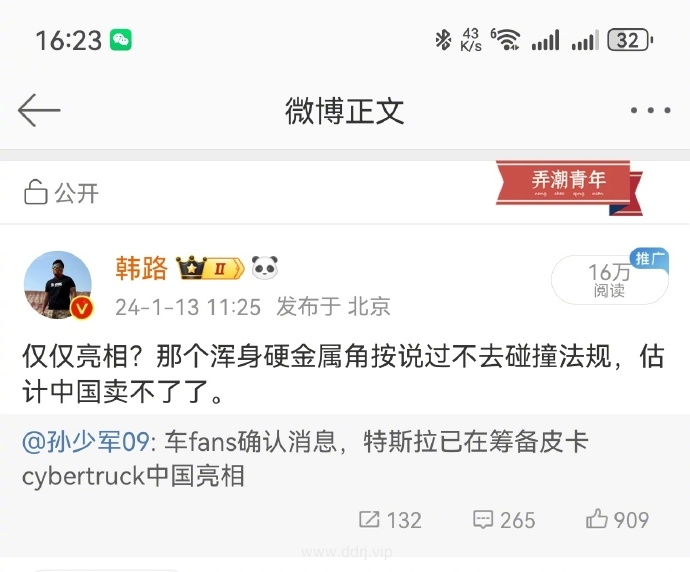Tap the panda badge icon
The height and width of the screenshot is (572, 690).
(265, 268)
